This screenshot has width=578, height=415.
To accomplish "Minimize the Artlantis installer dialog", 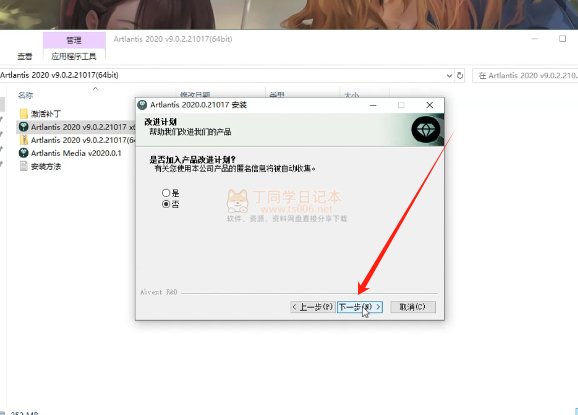I will [373, 105].
